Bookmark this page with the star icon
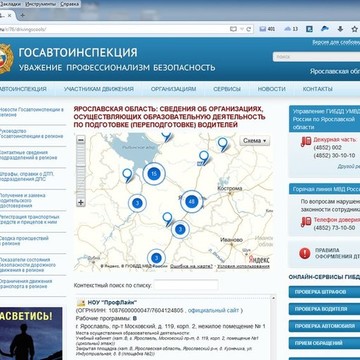Viewport: 360px width, 360px height. click(354, 29)
